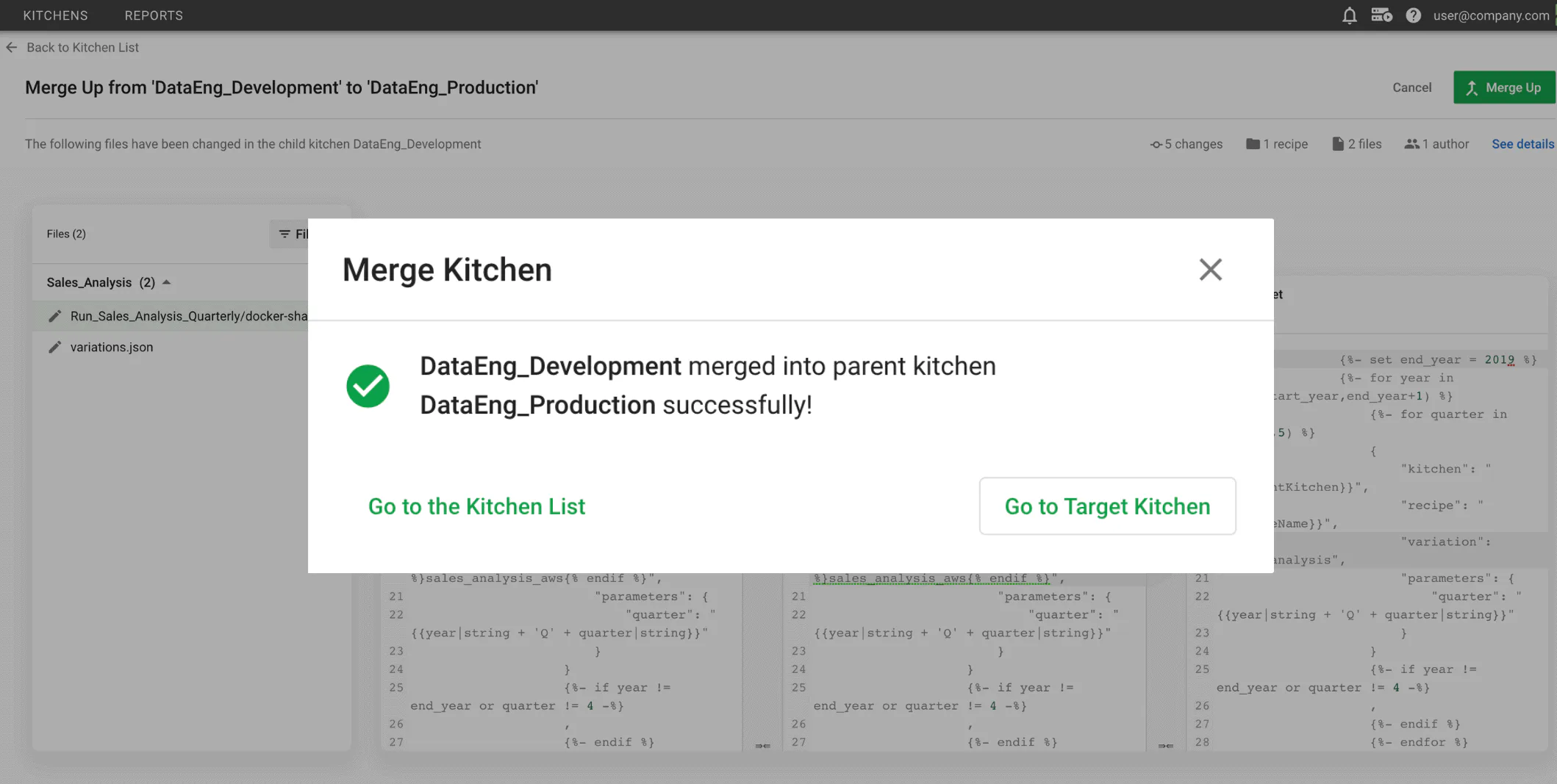Viewport: 1557px width, 784px height.
Task: Open the notifications bell
Action: point(1350,15)
